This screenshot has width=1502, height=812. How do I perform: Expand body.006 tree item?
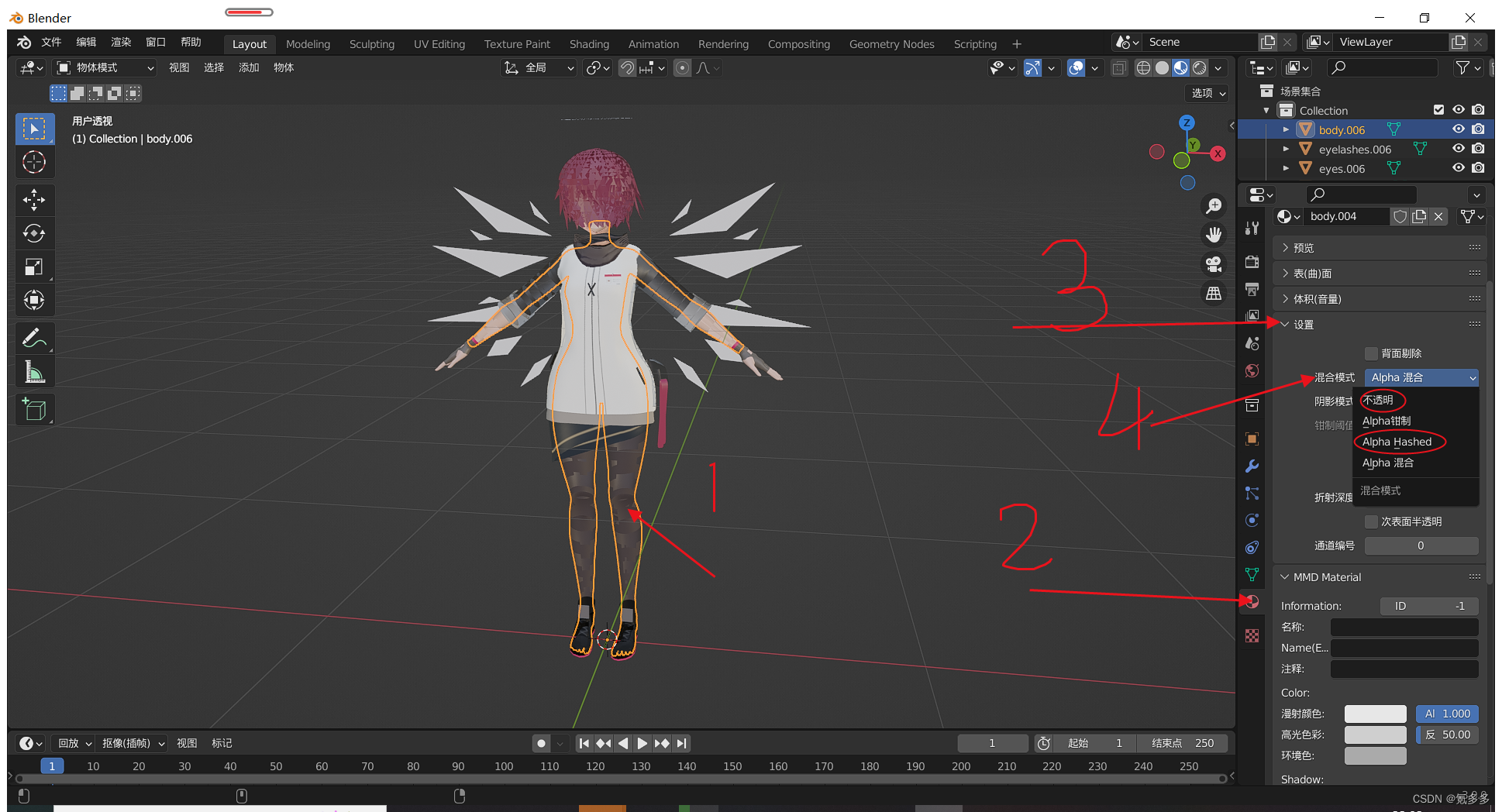click(1286, 129)
